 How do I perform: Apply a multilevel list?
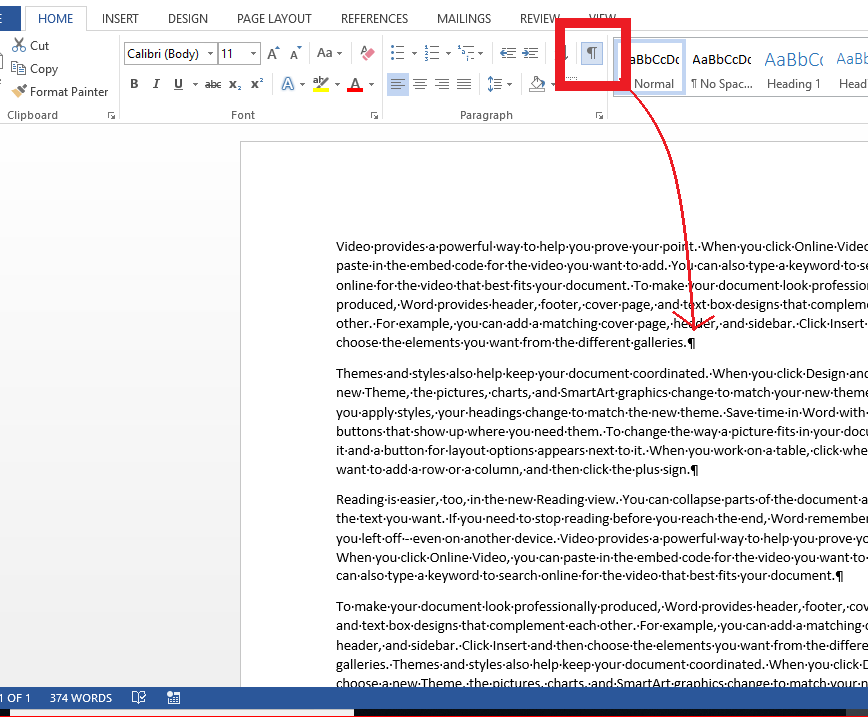pyautogui.click(x=466, y=53)
